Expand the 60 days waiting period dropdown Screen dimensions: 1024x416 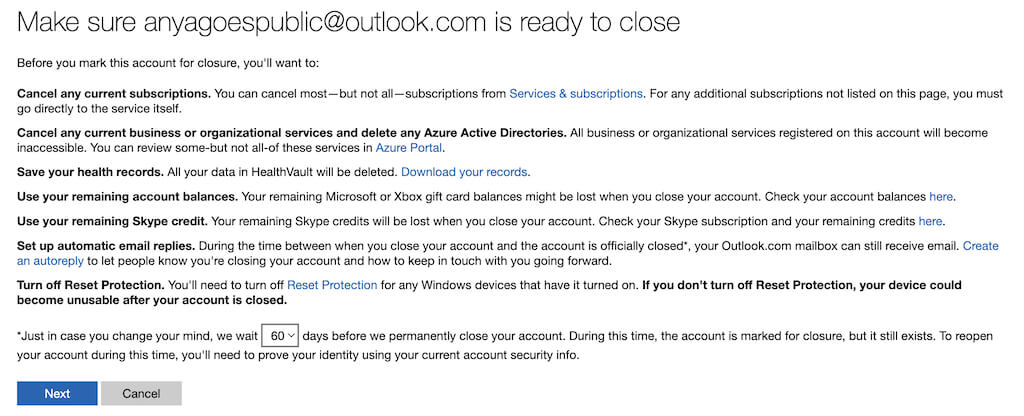tap(279, 337)
